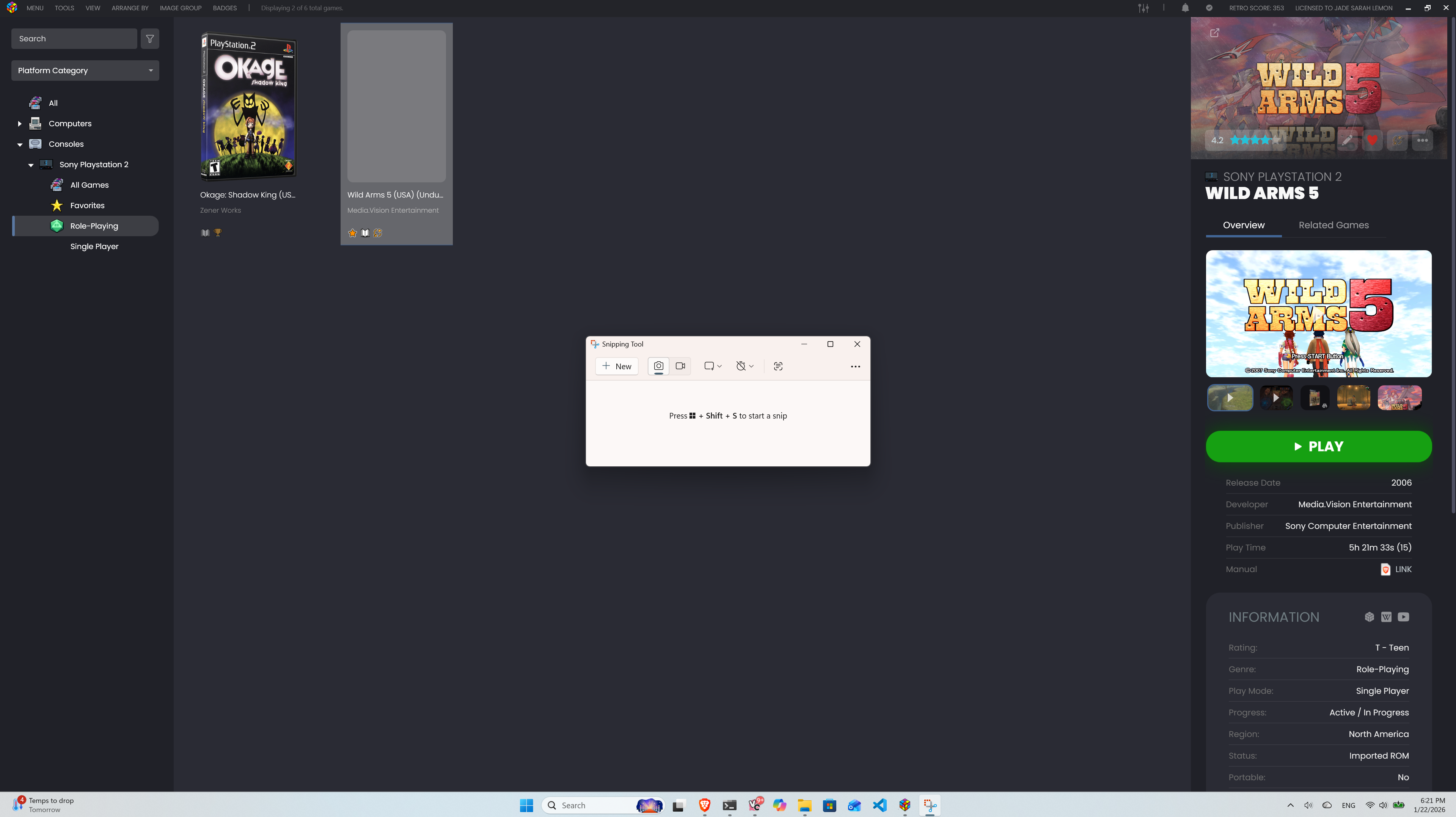This screenshot has height=817, width=1456.
Task: Open the three-dots more options button on the game banner
Action: (1422, 140)
